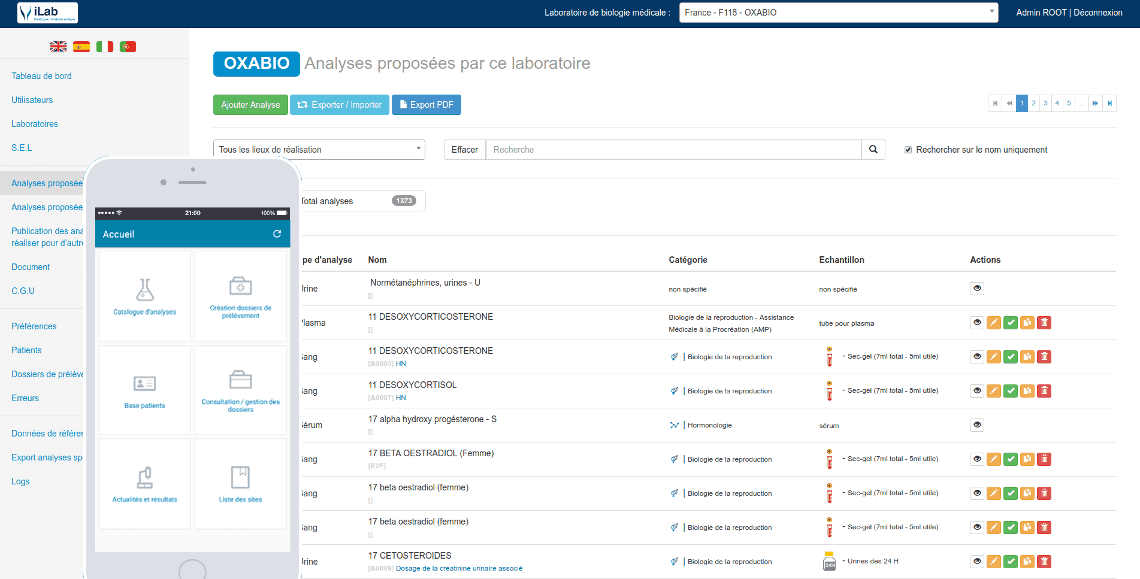Image resolution: width=1140 pixels, height=579 pixels.
Task: Toggle 'Rechercher sur le nom uniquement' checkbox
Action: coord(908,150)
